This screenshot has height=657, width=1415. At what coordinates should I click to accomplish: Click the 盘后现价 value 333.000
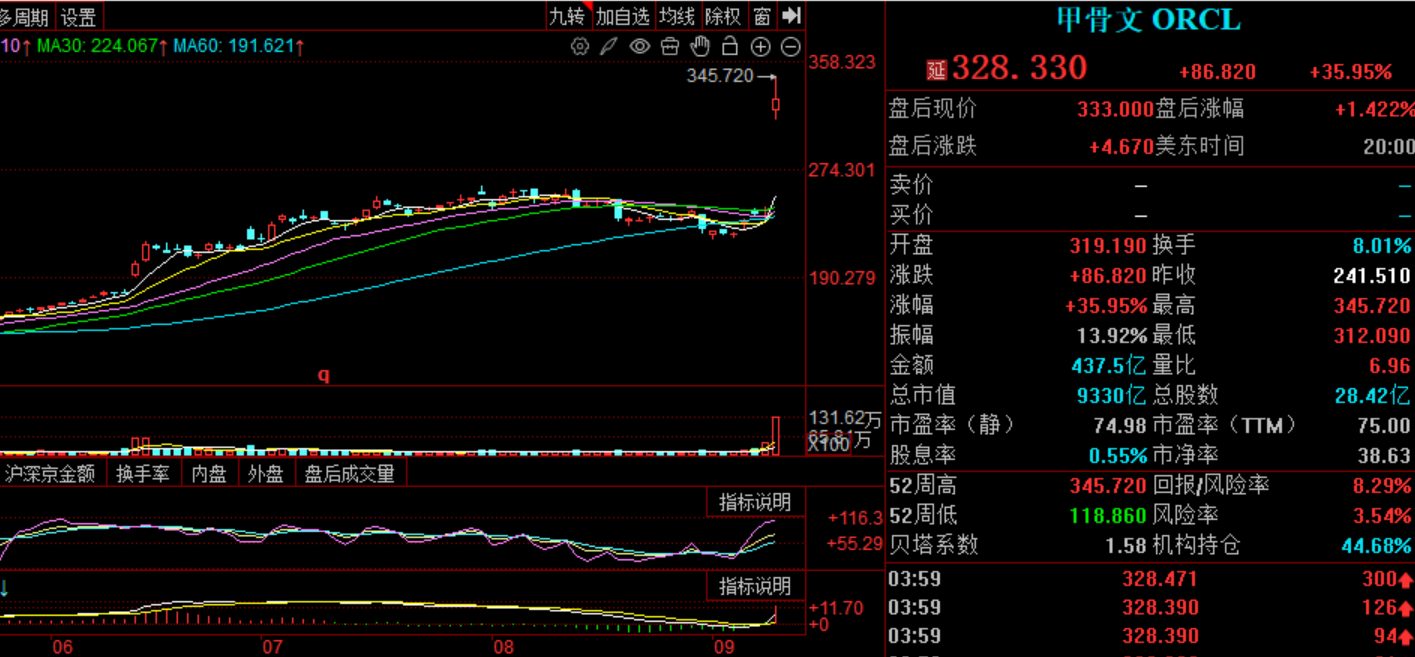click(1115, 109)
